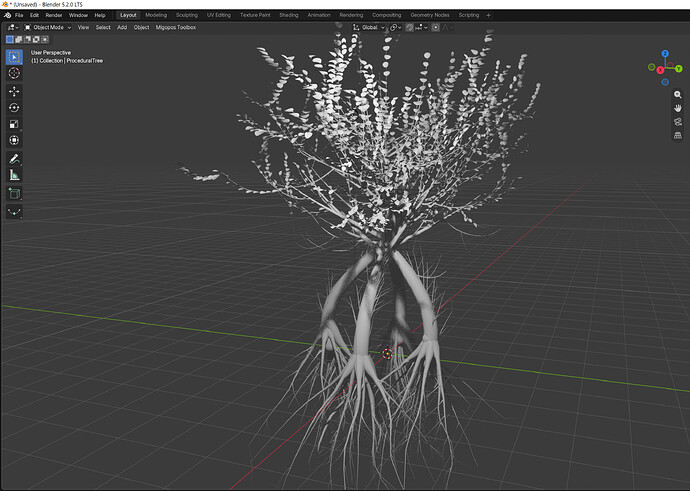Screen dimensions: 690x491
Task: Click the green Y axis gizmo handle
Action: pyautogui.click(x=679, y=69)
